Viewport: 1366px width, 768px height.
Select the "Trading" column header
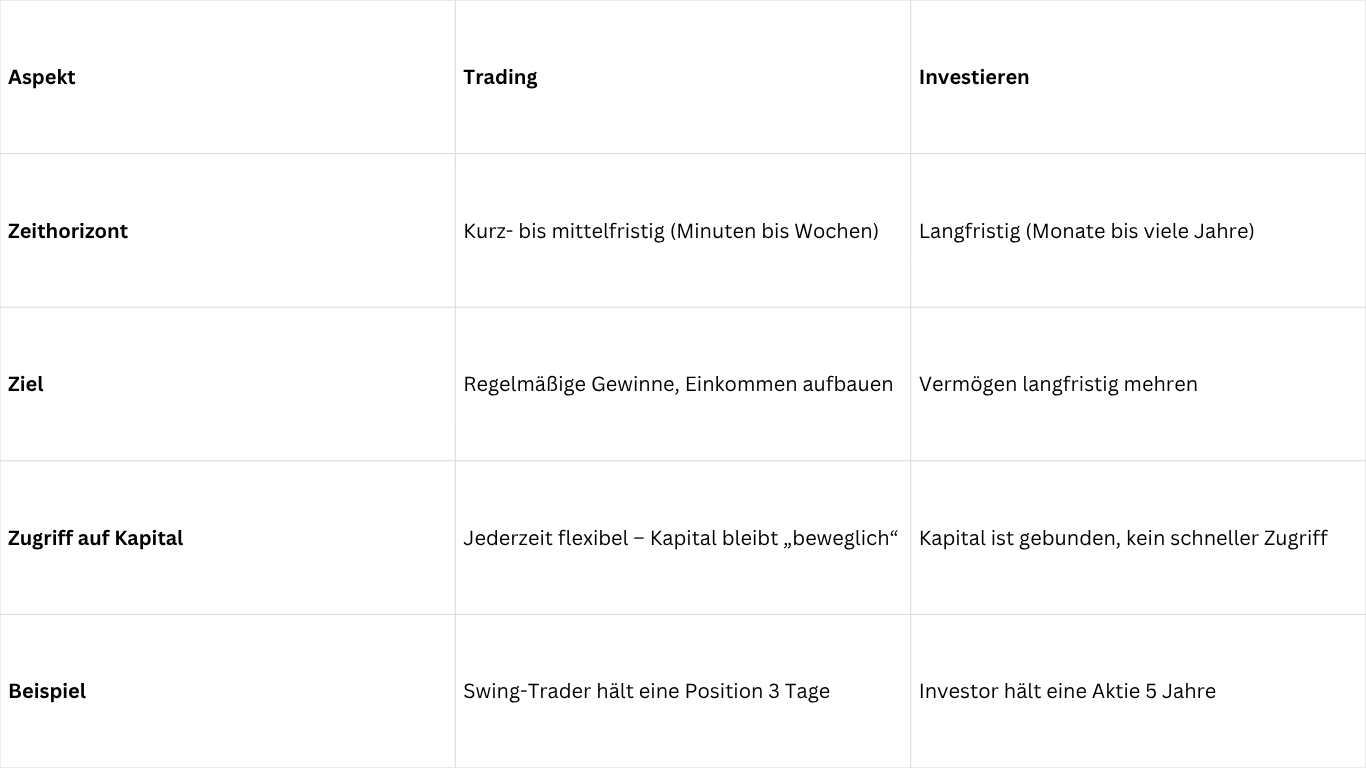(500, 77)
